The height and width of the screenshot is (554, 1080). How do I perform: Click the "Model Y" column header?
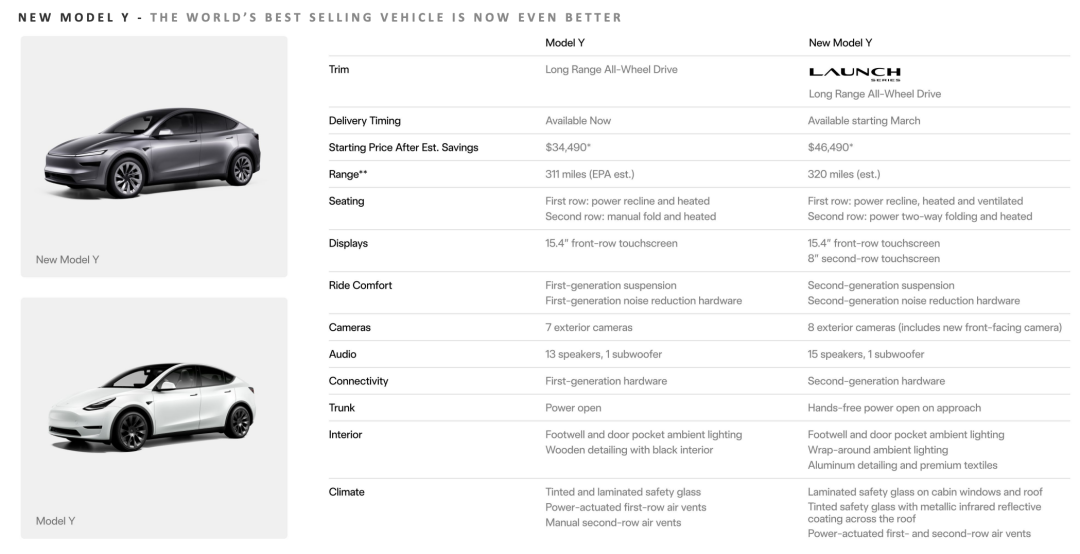pyautogui.click(x=566, y=43)
